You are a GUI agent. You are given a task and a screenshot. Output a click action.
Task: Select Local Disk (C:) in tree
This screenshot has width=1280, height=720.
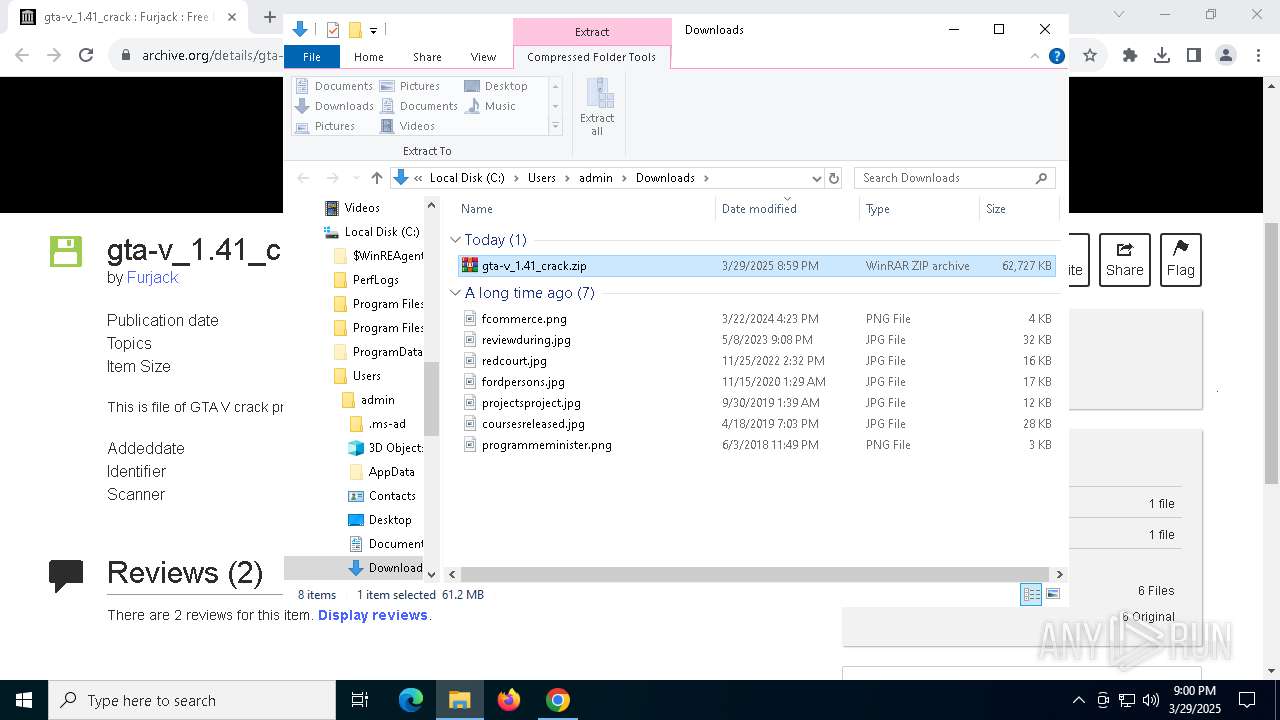[x=371, y=232]
